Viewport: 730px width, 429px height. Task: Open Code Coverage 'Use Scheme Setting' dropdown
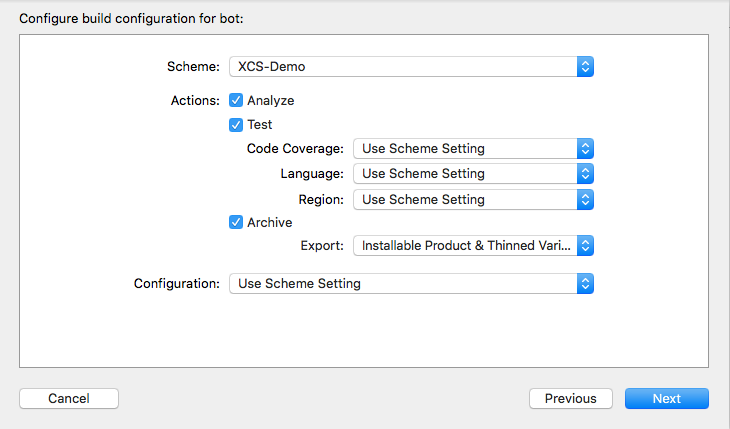point(465,148)
